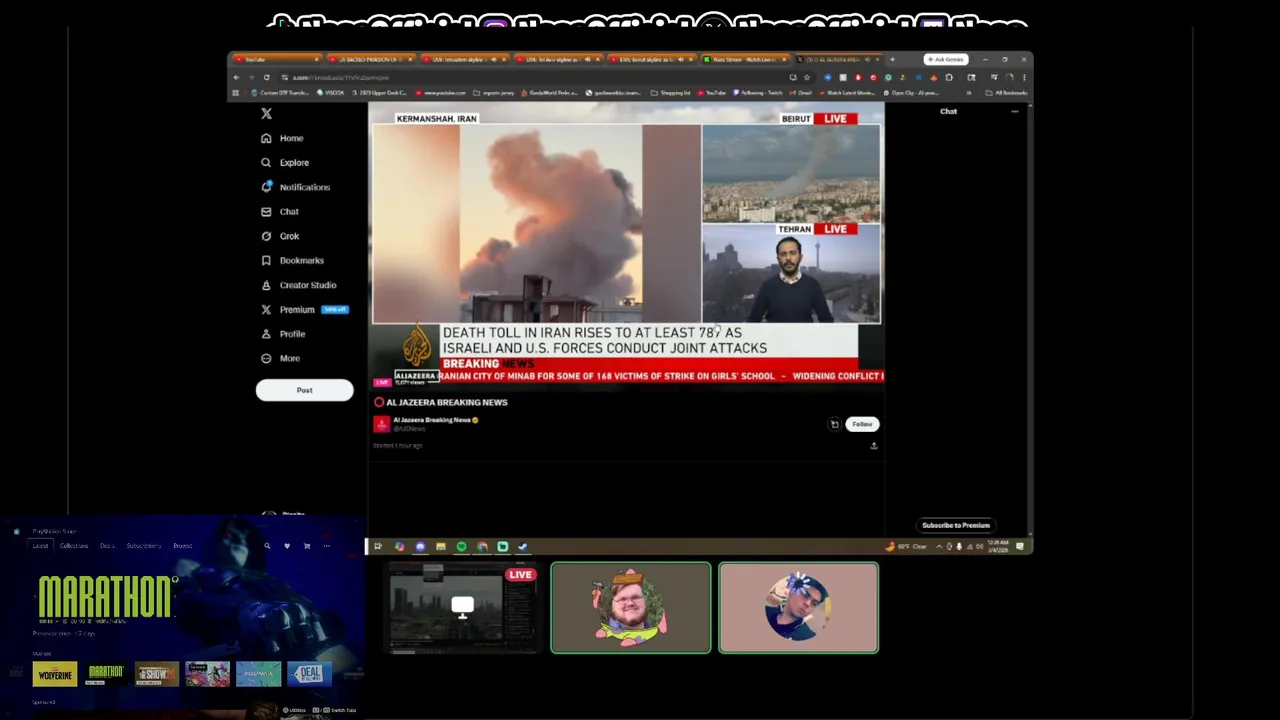Click the browser back arrow

pyautogui.click(x=236, y=77)
